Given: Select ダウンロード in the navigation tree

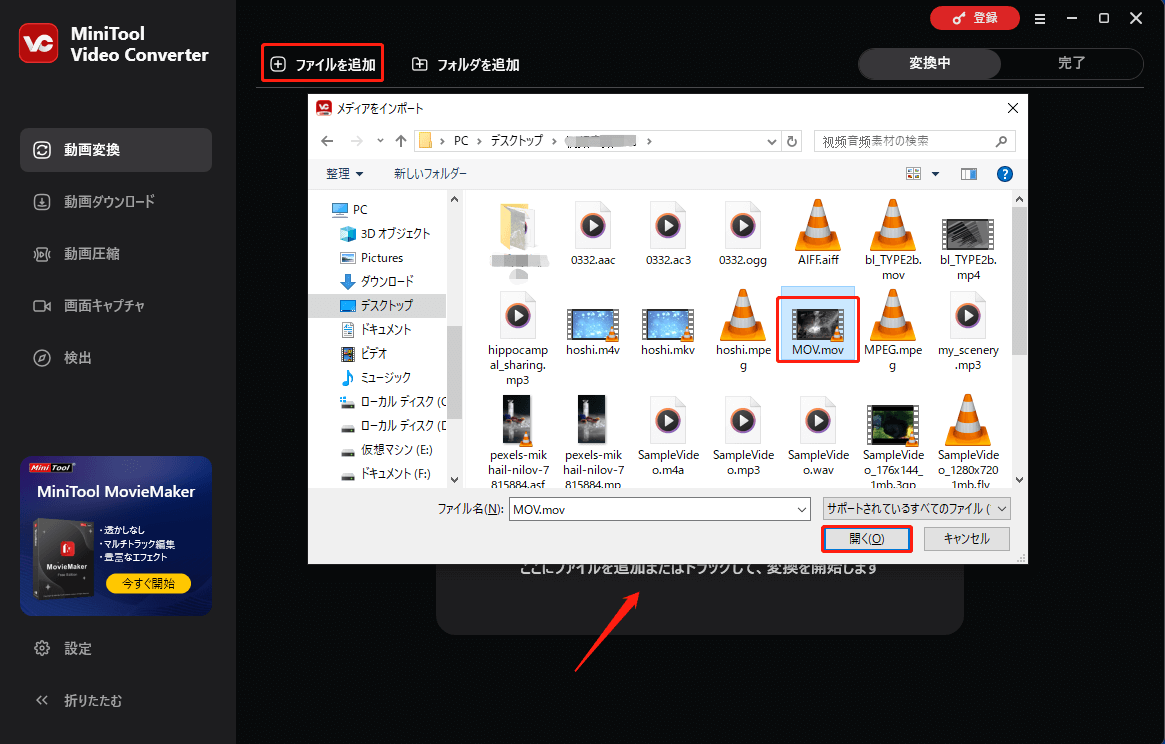Looking at the screenshot, I should pos(377,282).
